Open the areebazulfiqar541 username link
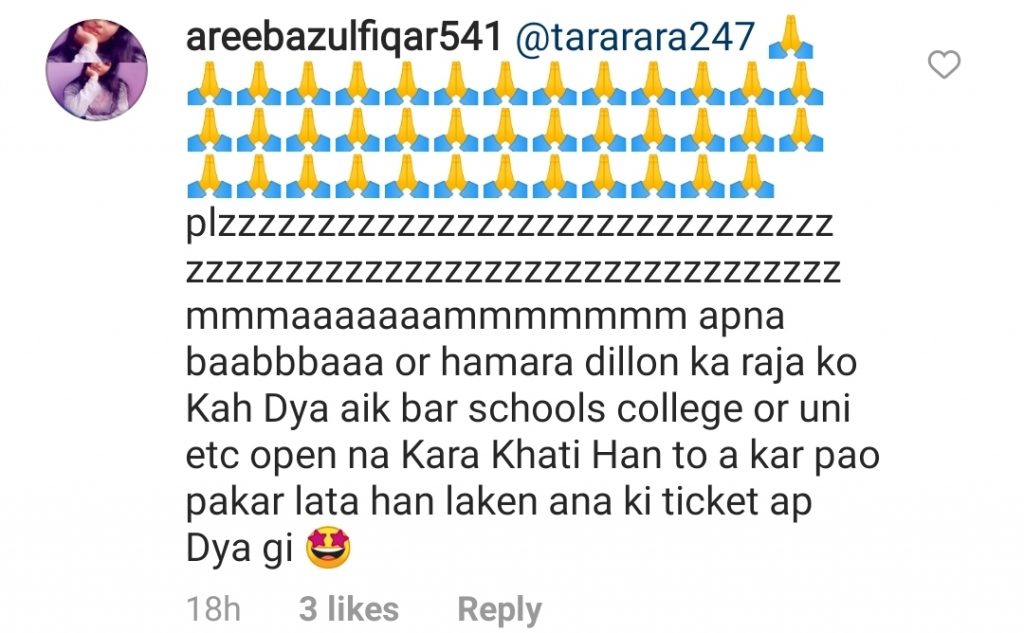 point(344,37)
